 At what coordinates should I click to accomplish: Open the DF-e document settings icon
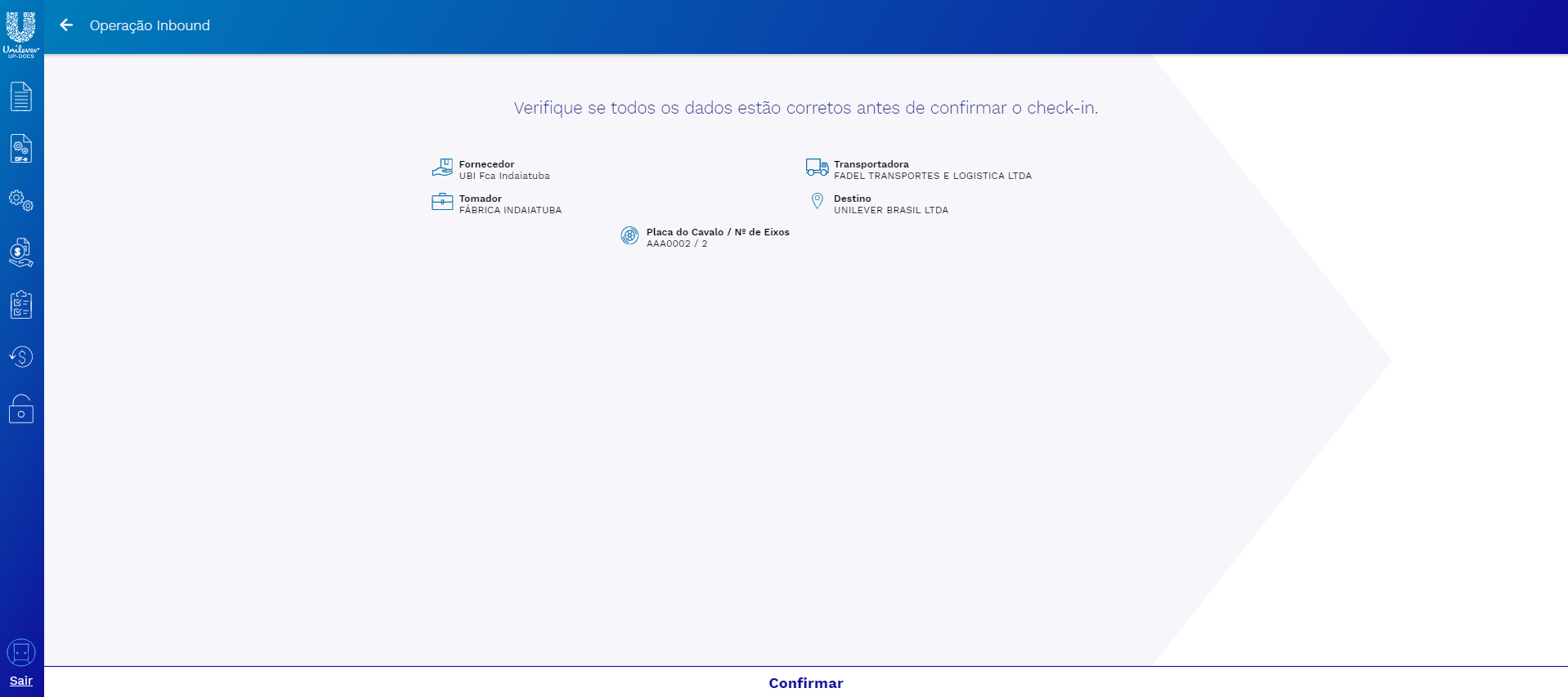pyautogui.click(x=21, y=149)
